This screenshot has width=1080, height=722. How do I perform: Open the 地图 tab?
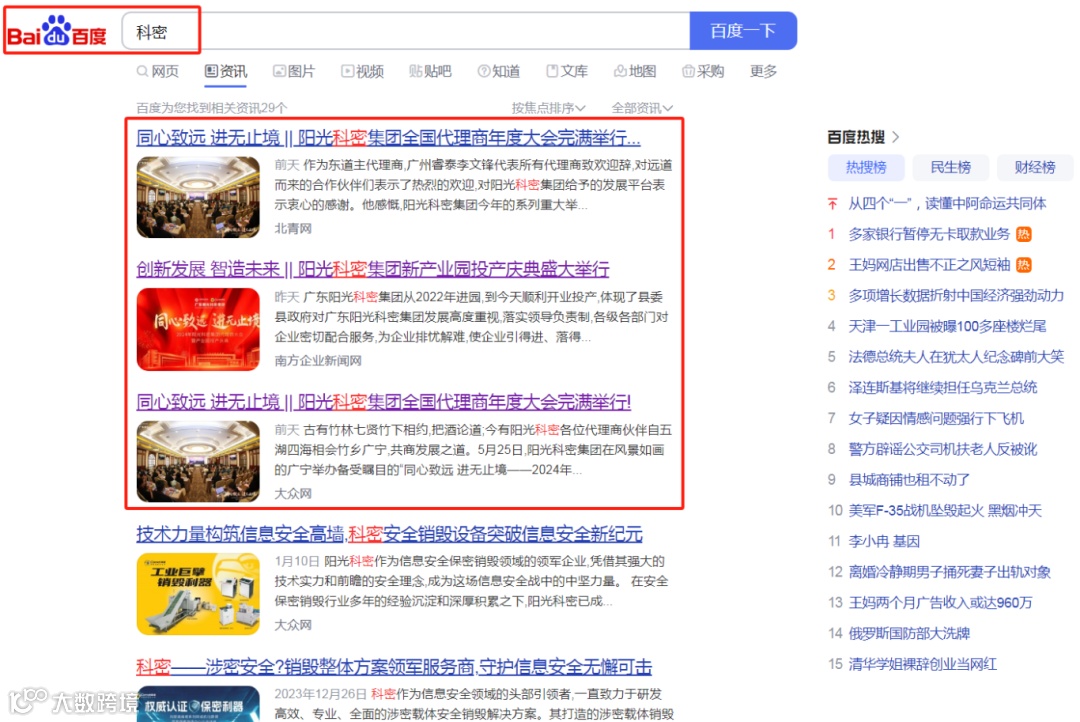pyautogui.click(x=635, y=71)
